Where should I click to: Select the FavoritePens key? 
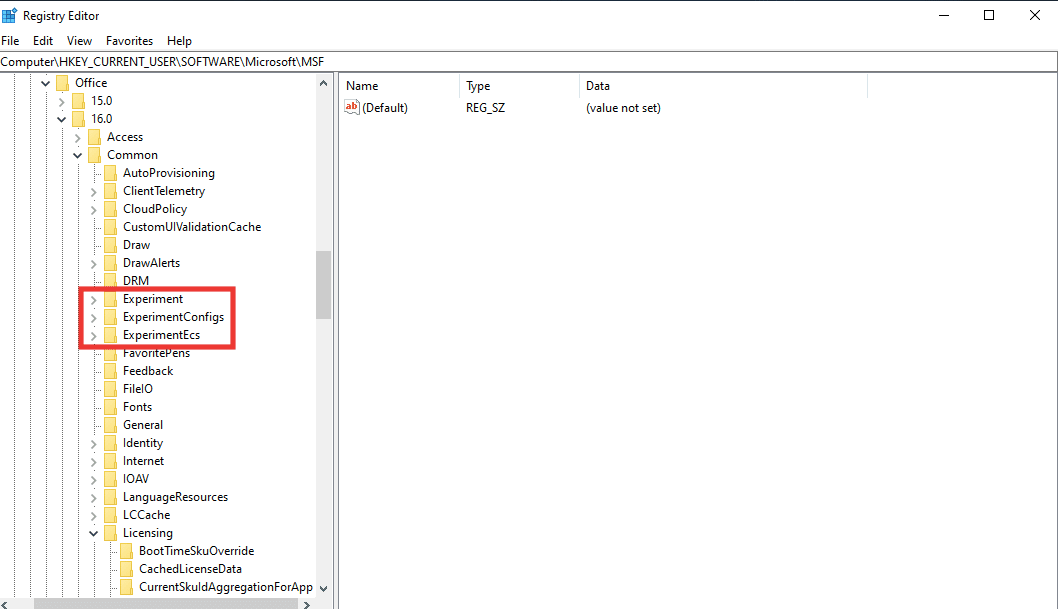coord(157,353)
